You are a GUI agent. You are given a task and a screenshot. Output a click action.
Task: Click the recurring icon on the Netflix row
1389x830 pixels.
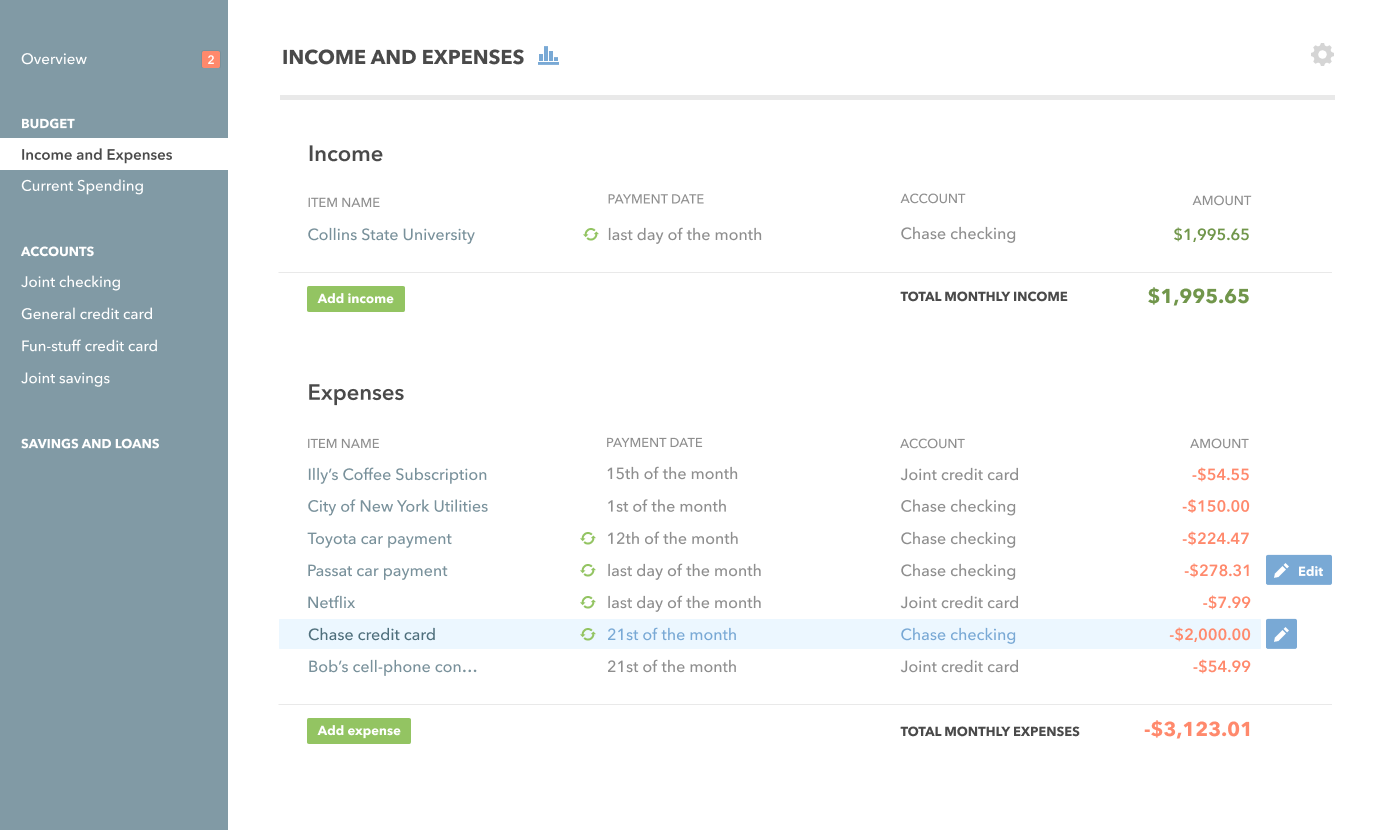click(x=588, y=602)
